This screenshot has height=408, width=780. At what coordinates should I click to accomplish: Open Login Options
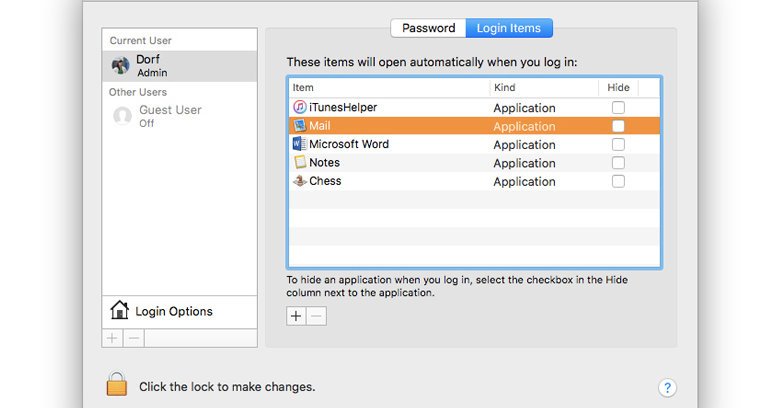click(x=180, y=311)
